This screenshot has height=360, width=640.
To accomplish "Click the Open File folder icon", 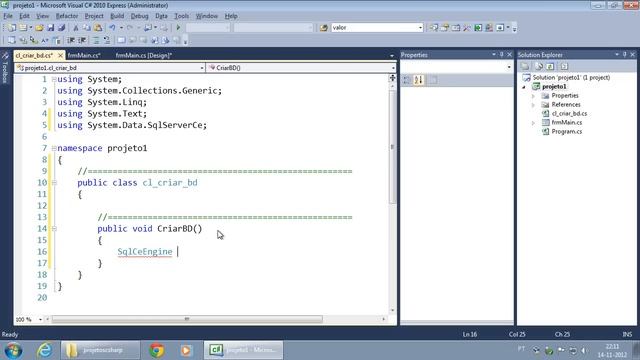I will [x=39, y=28].
